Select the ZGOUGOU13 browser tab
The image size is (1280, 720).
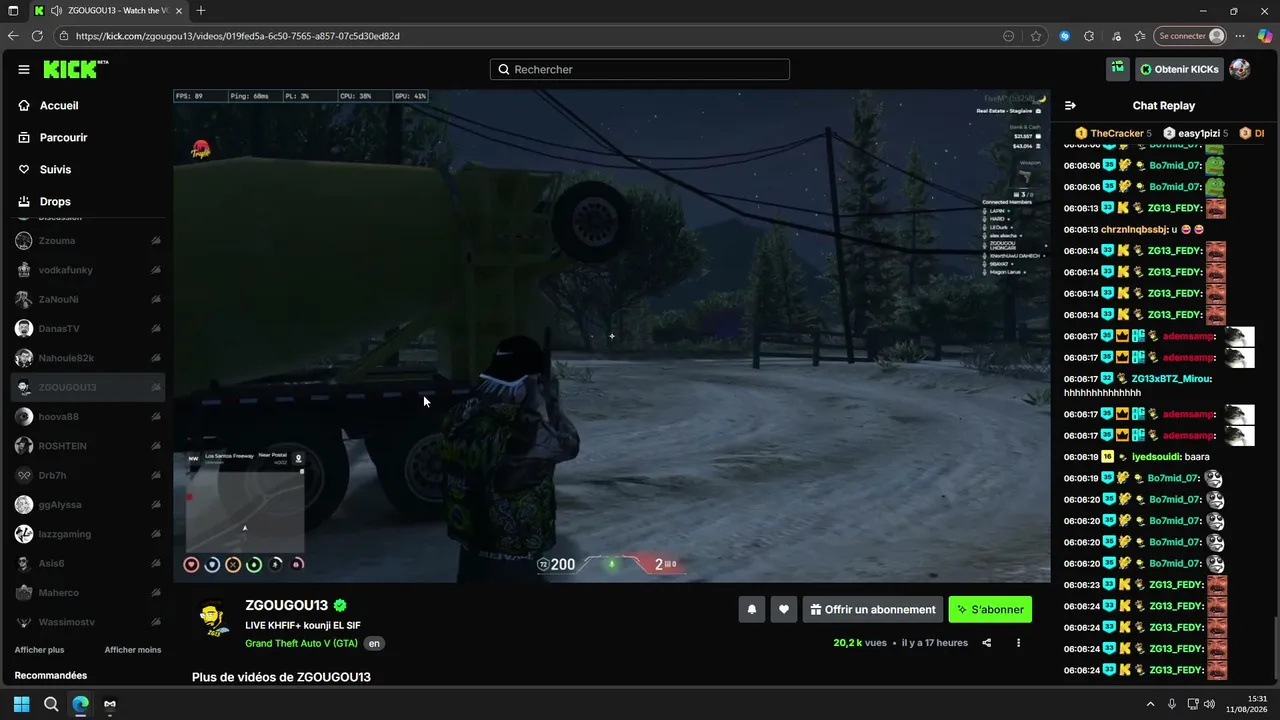(x=107, y=11)
